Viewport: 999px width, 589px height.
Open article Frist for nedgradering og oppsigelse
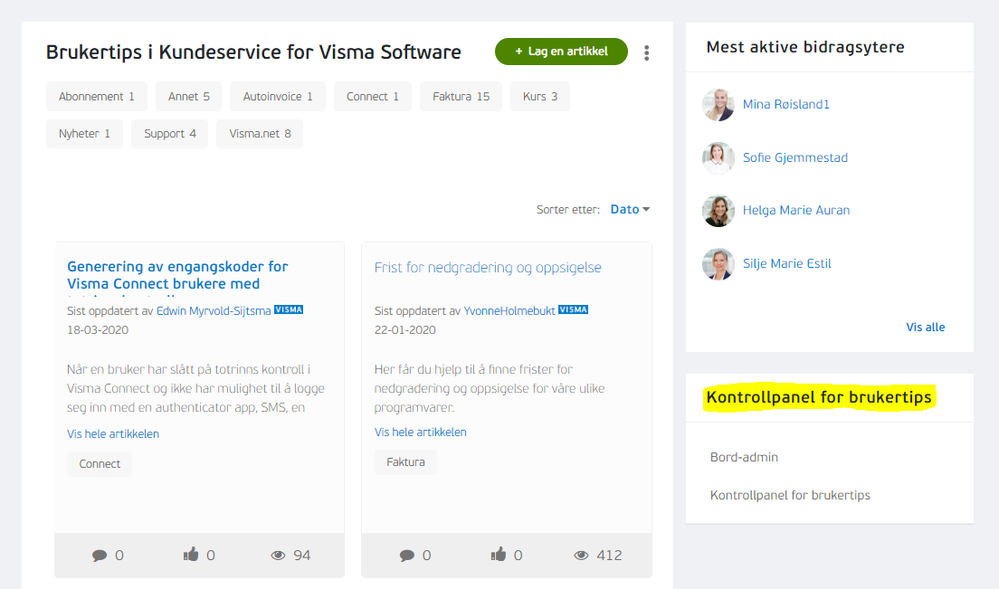click(487, 268)
